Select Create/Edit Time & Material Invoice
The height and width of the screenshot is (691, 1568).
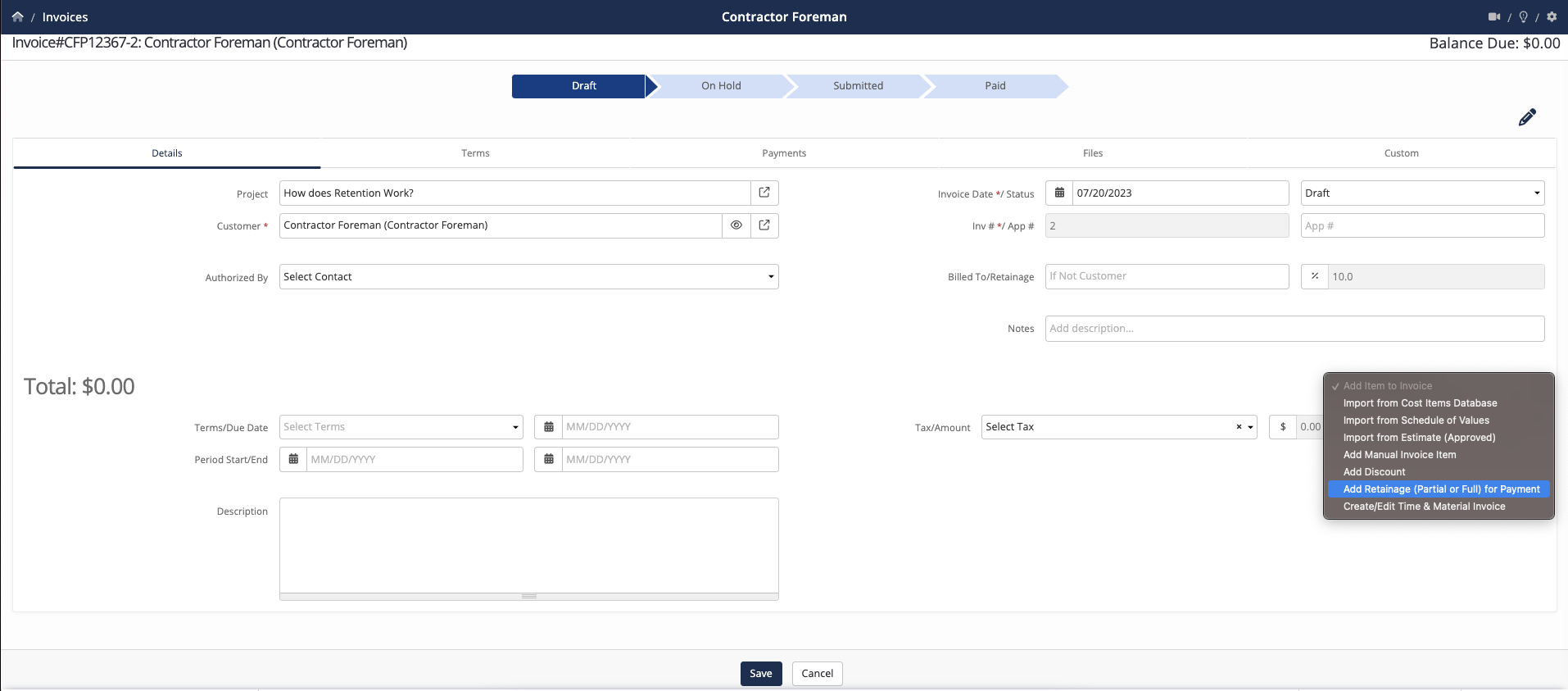pos(1439,507)
